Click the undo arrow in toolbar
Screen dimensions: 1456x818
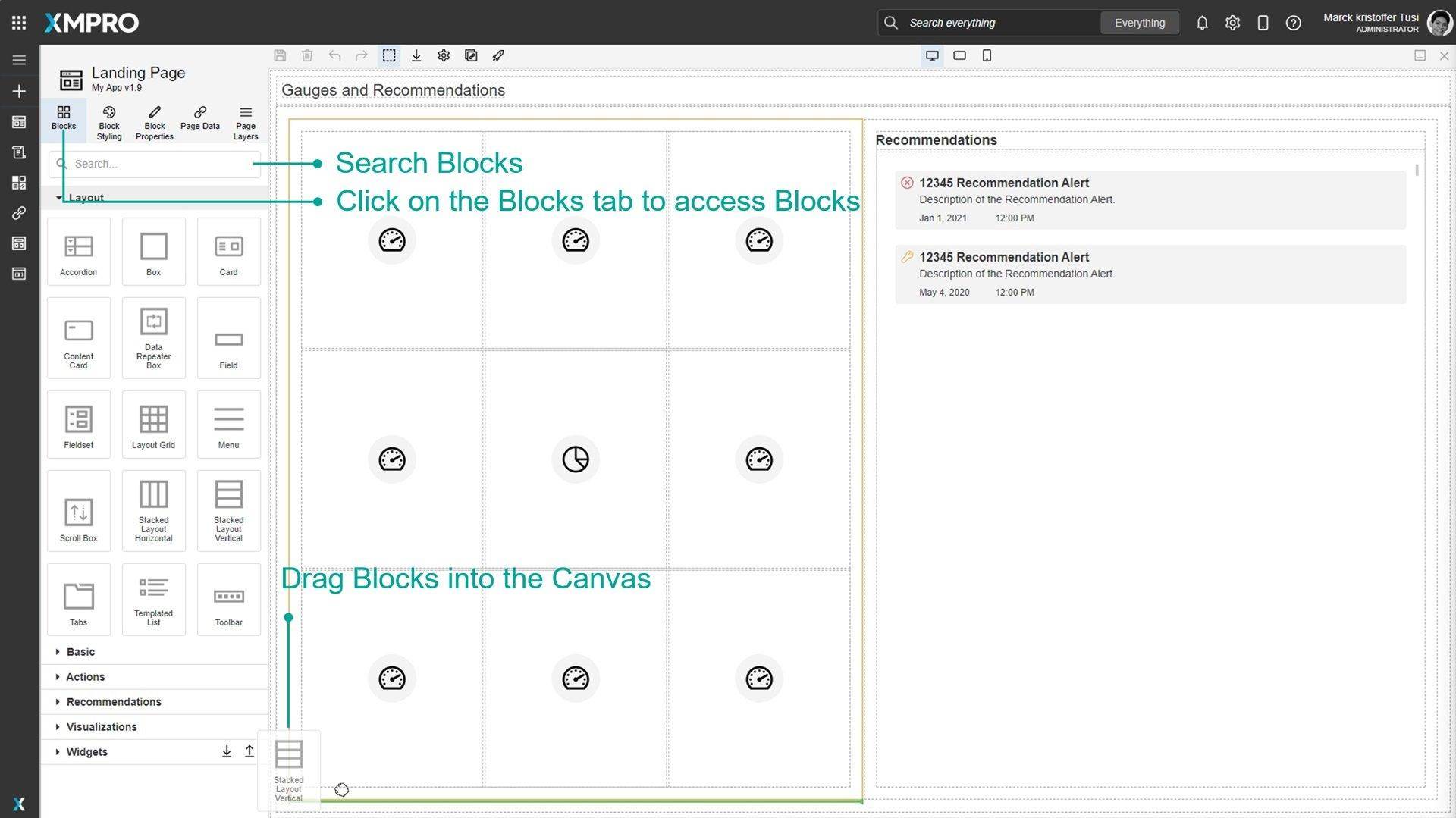(334, 55)
